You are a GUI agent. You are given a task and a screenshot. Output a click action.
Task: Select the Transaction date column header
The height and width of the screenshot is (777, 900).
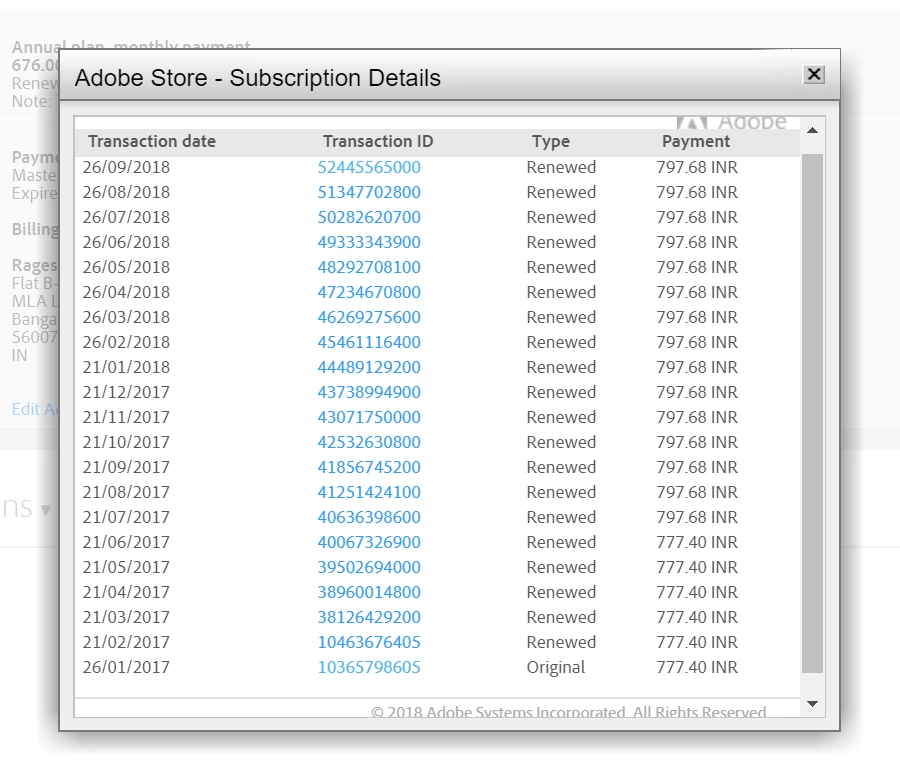click(152, 141)
